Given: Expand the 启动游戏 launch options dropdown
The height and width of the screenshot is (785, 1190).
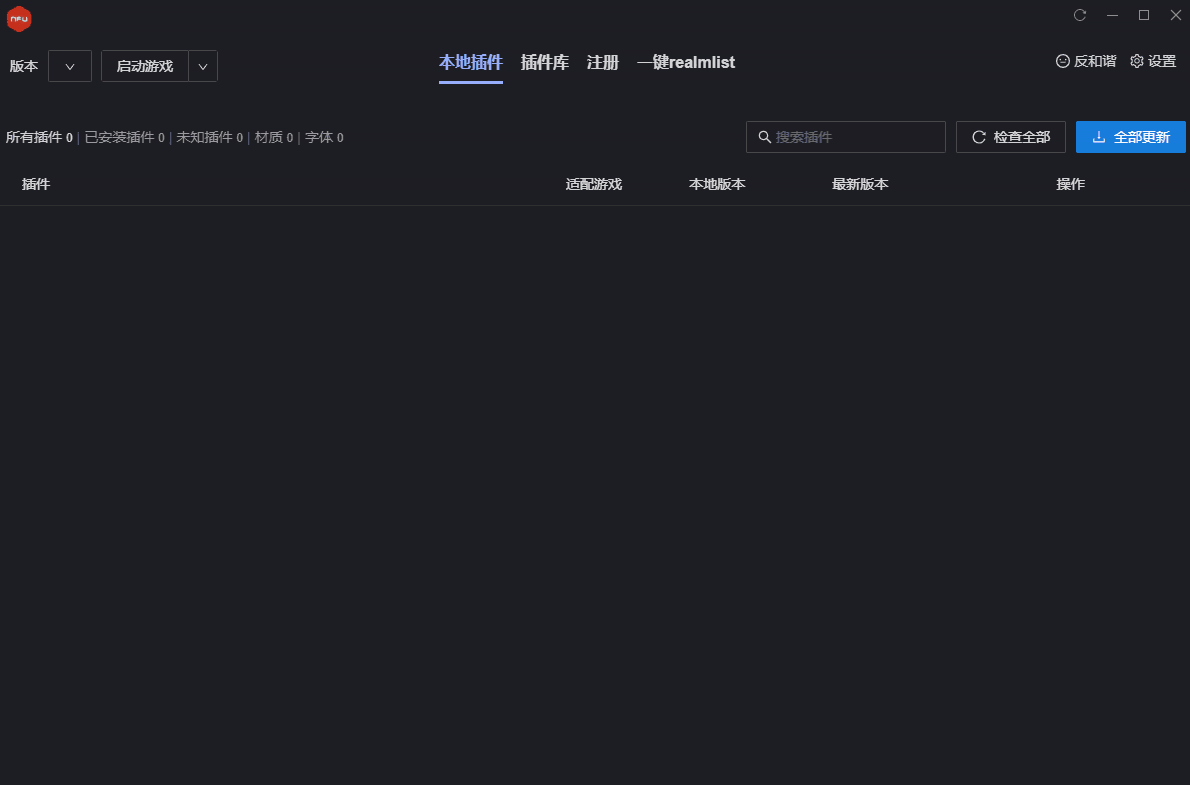Looking at the screenshot, I should point(202,66).
